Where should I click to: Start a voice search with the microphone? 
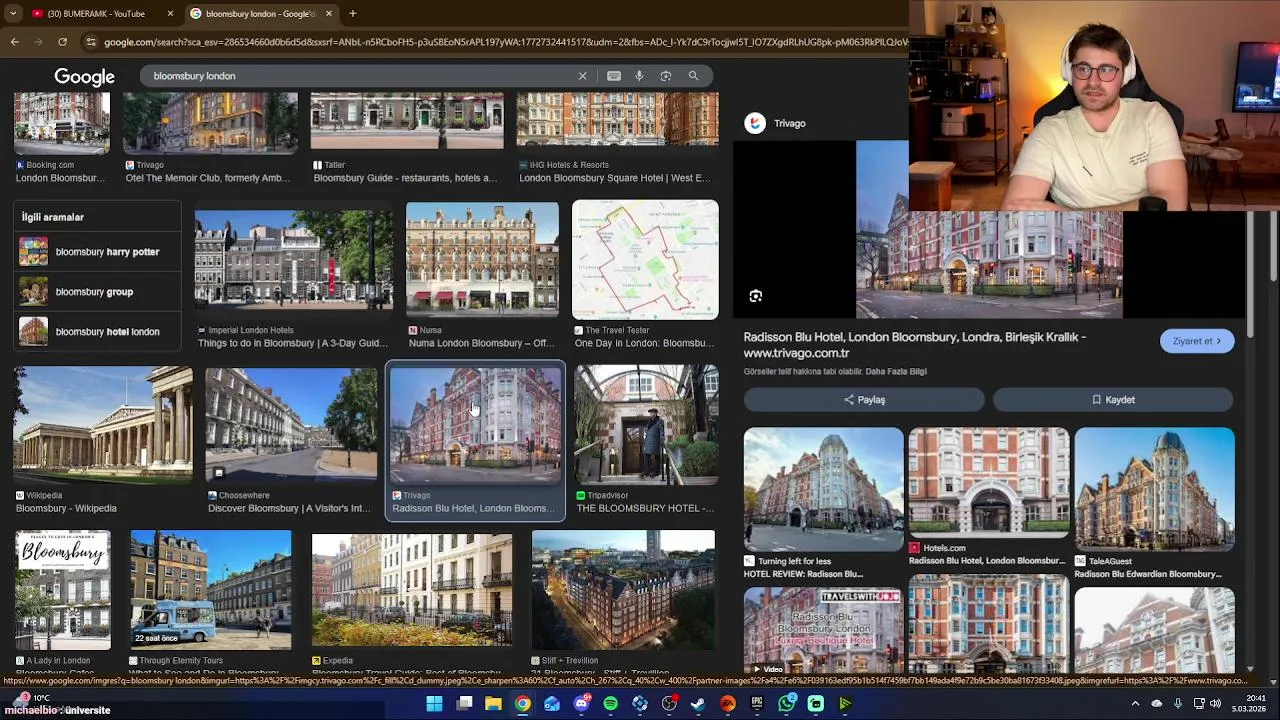click(x=639, y=76)
